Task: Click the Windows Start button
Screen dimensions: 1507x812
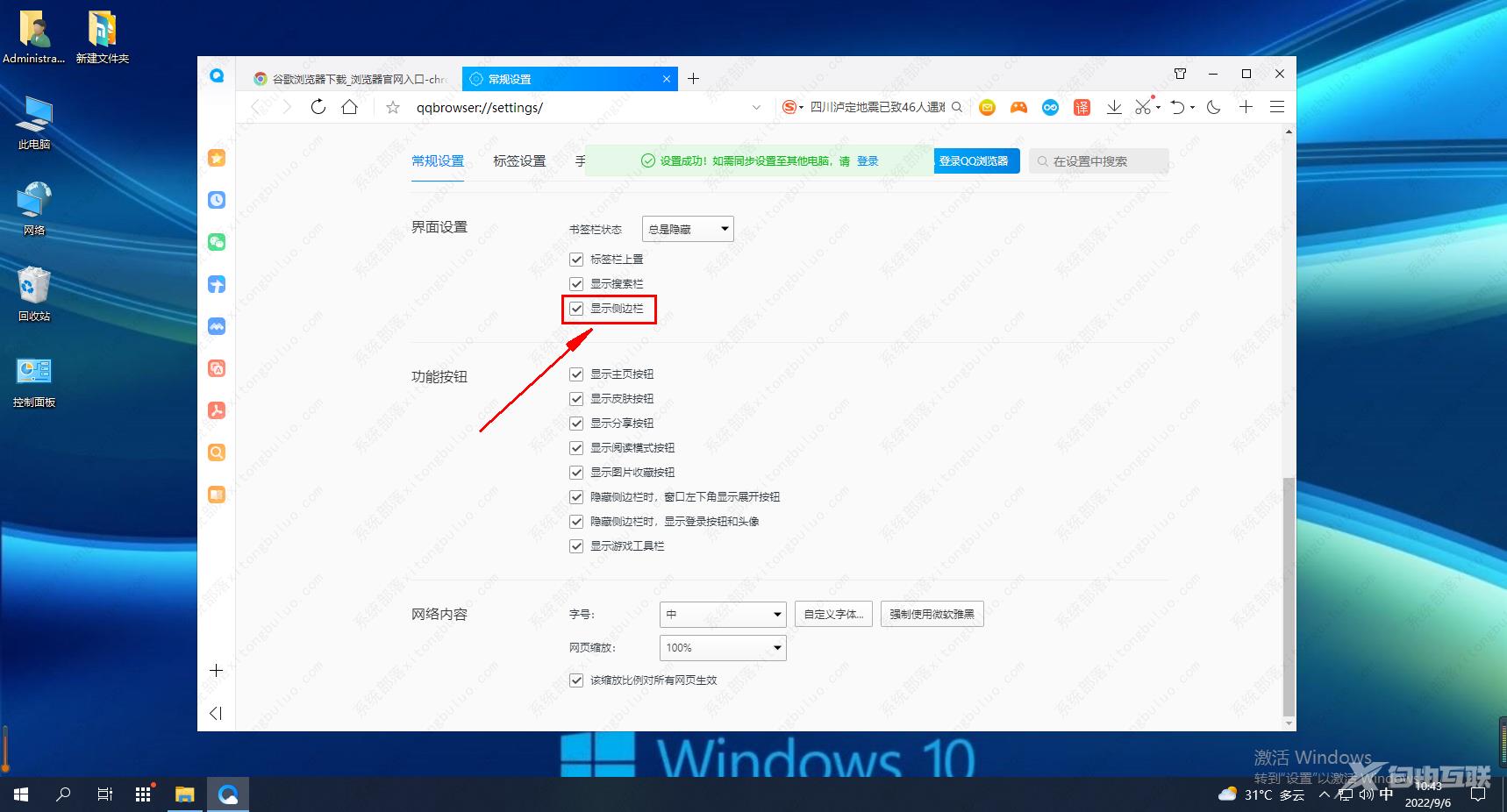Action: [x=21, y=794]
